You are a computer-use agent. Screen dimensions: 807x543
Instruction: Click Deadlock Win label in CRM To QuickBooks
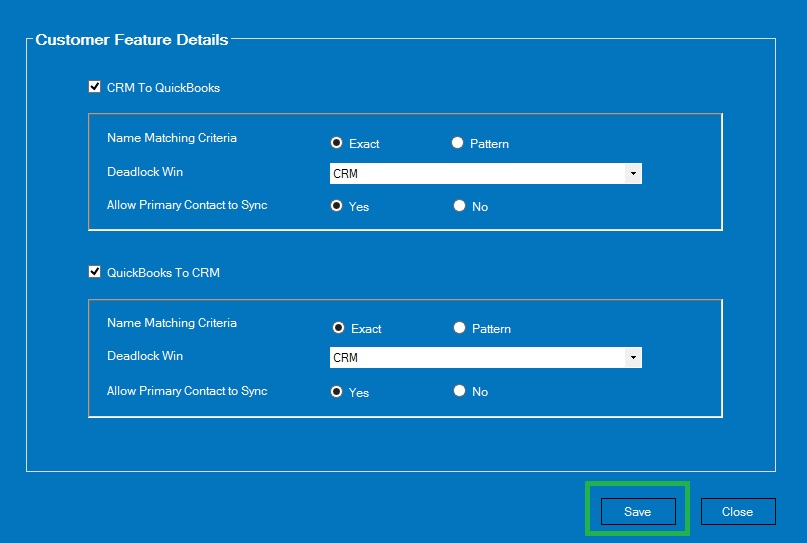(x=145, y=172)
